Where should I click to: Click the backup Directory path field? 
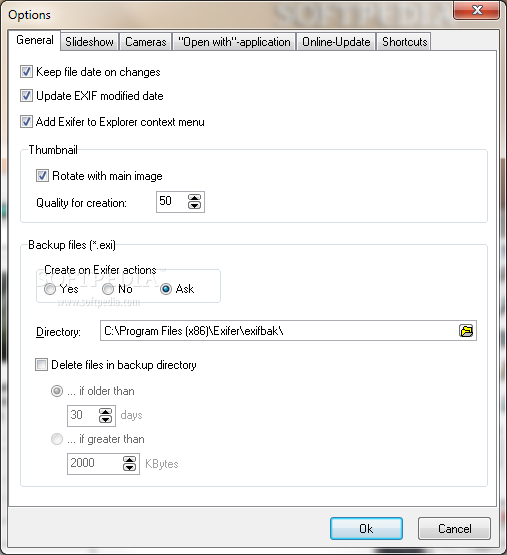280,331
